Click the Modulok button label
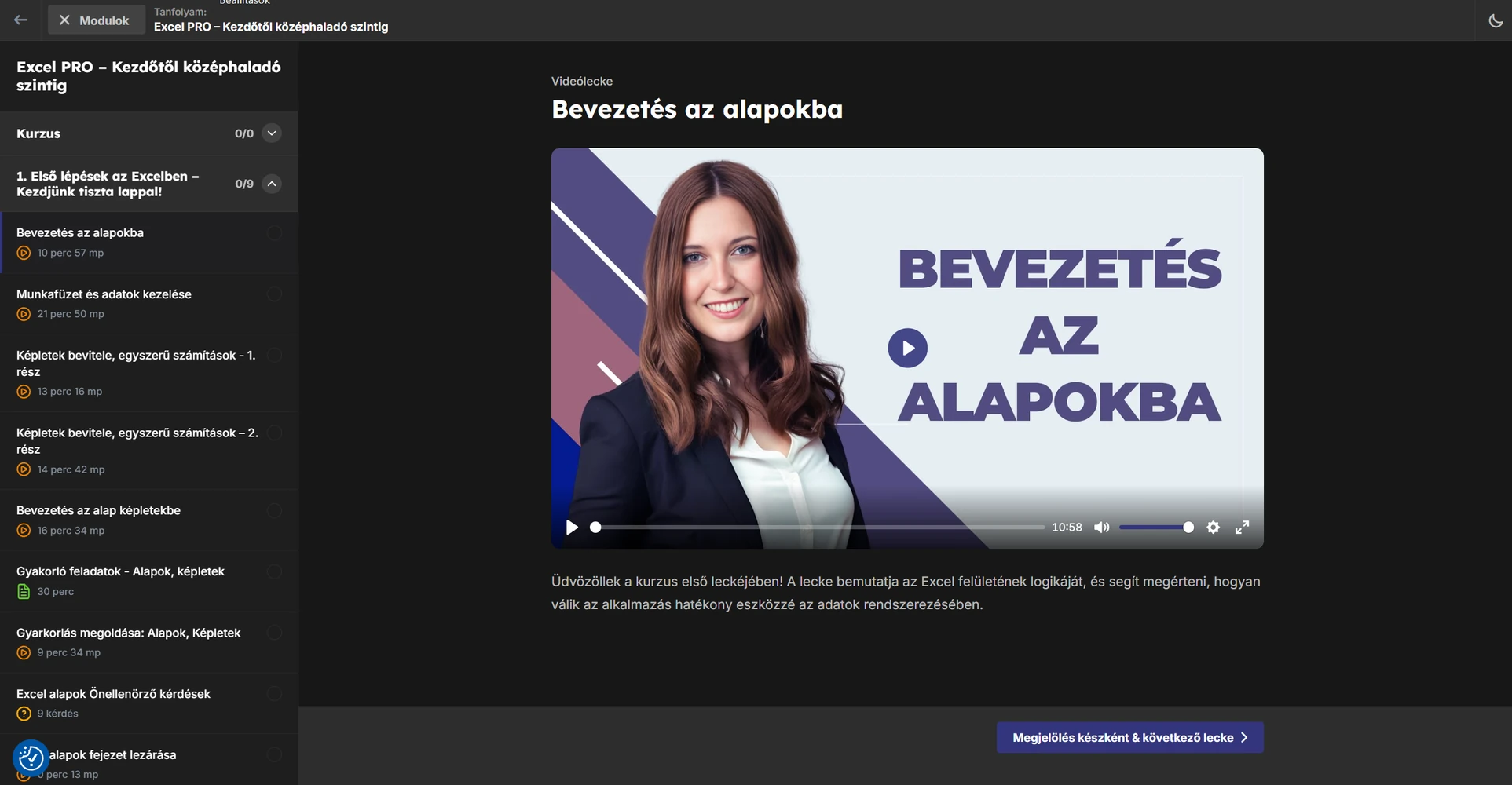The height and width of the screenshot is (785, 1512). 104,20
